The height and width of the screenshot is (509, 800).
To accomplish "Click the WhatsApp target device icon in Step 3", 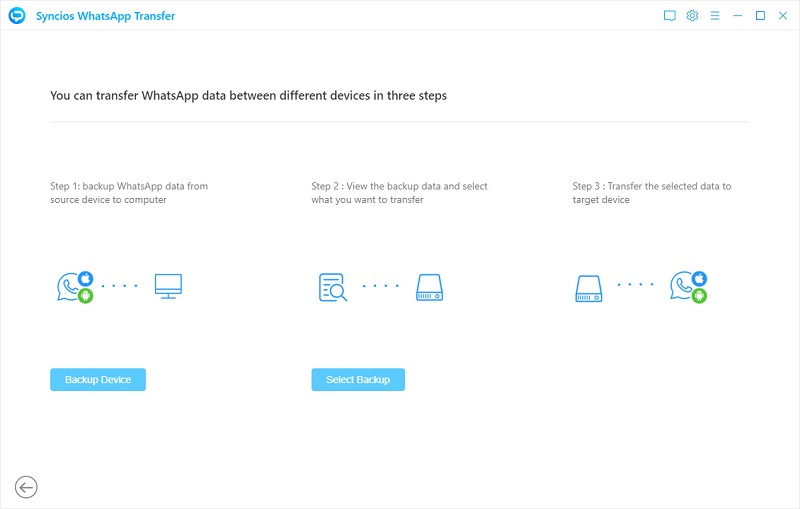I will click(689, 287).
